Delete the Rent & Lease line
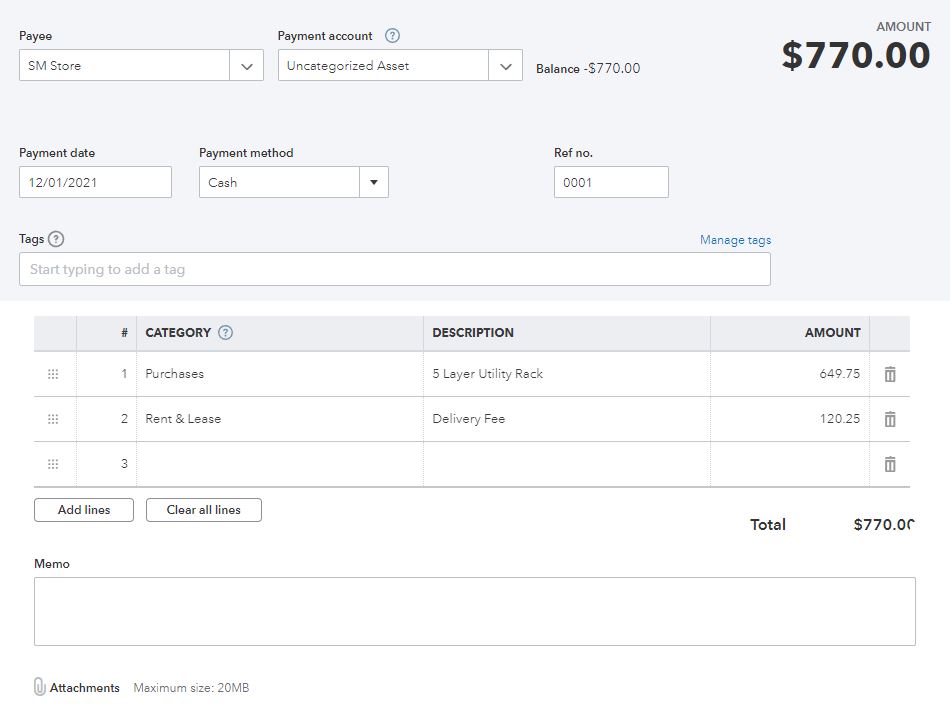Image resolution: width=950 pixels, height=707 pixels. coord(890,419)
